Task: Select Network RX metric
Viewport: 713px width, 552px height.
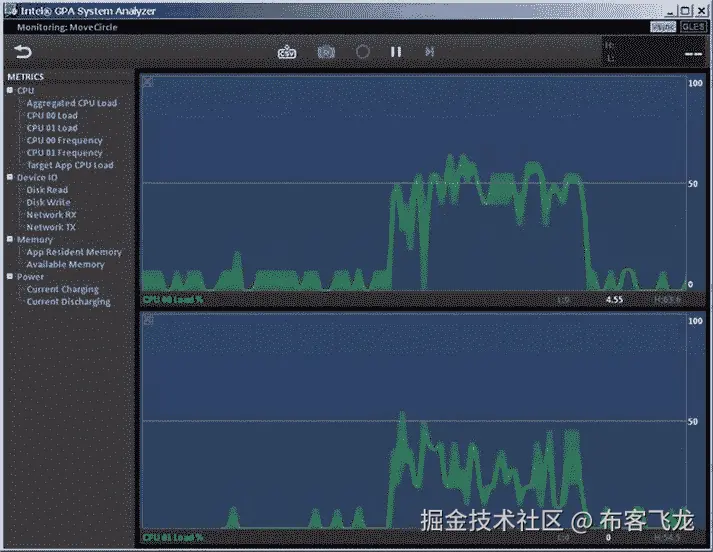Action: tap(51, 215)
